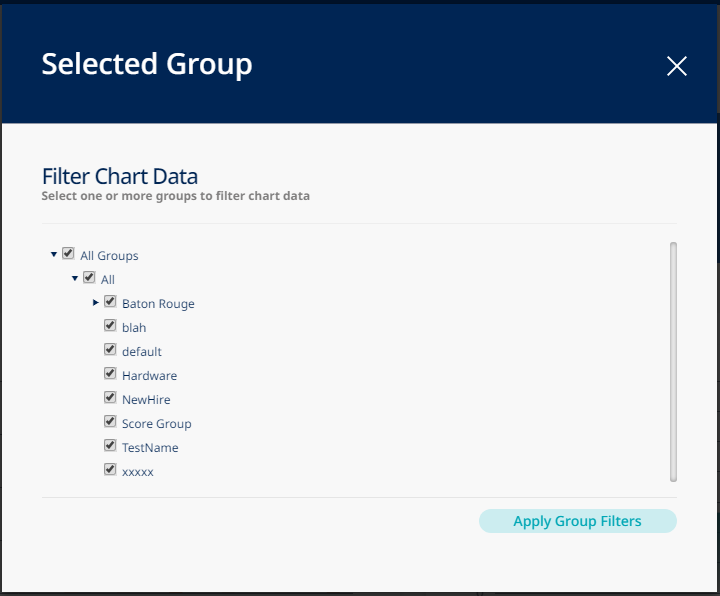Uncheck the Baton Rouge checkbox

tap(111, 302)
